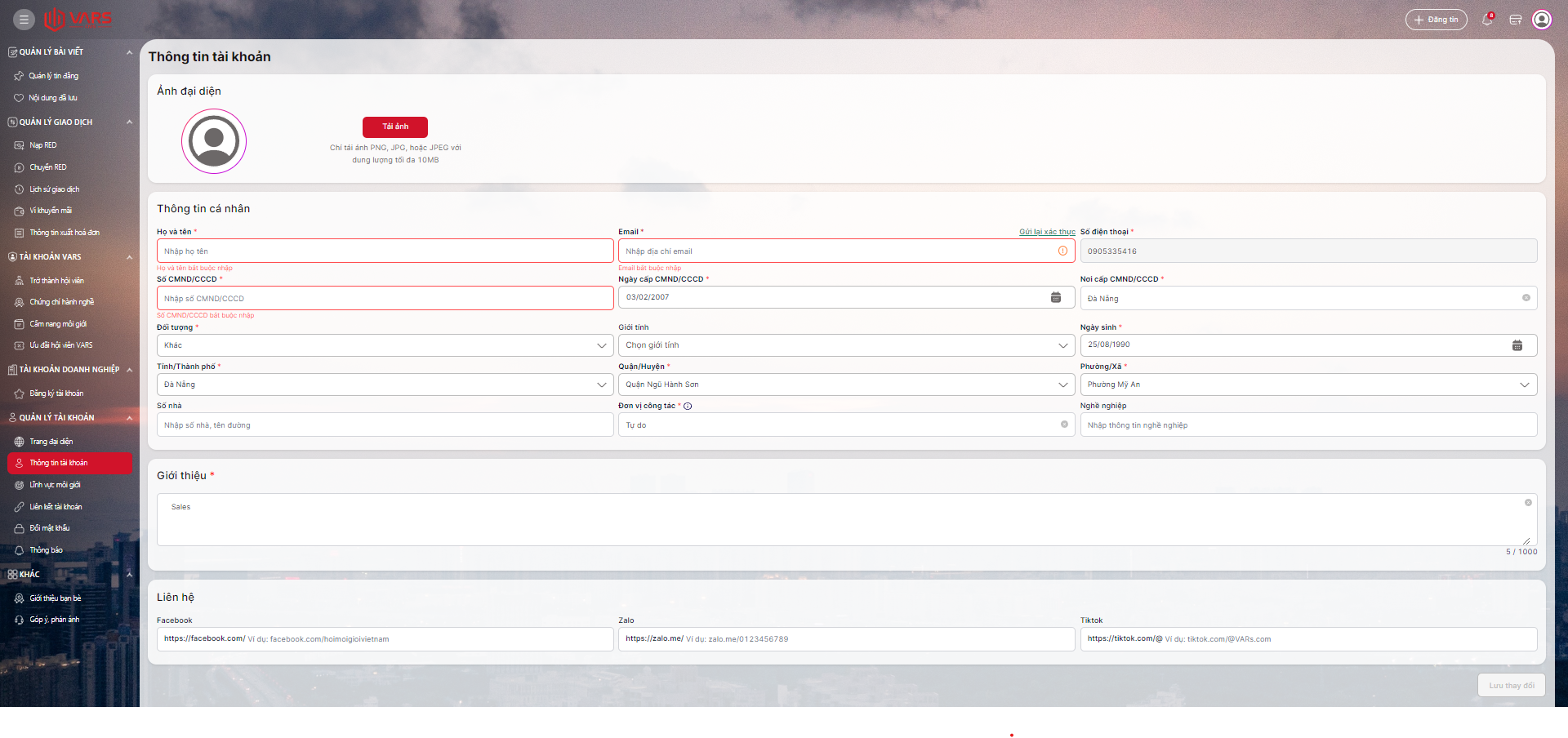Click the Đăng ký tài khoản star icon

pos(20,393)
